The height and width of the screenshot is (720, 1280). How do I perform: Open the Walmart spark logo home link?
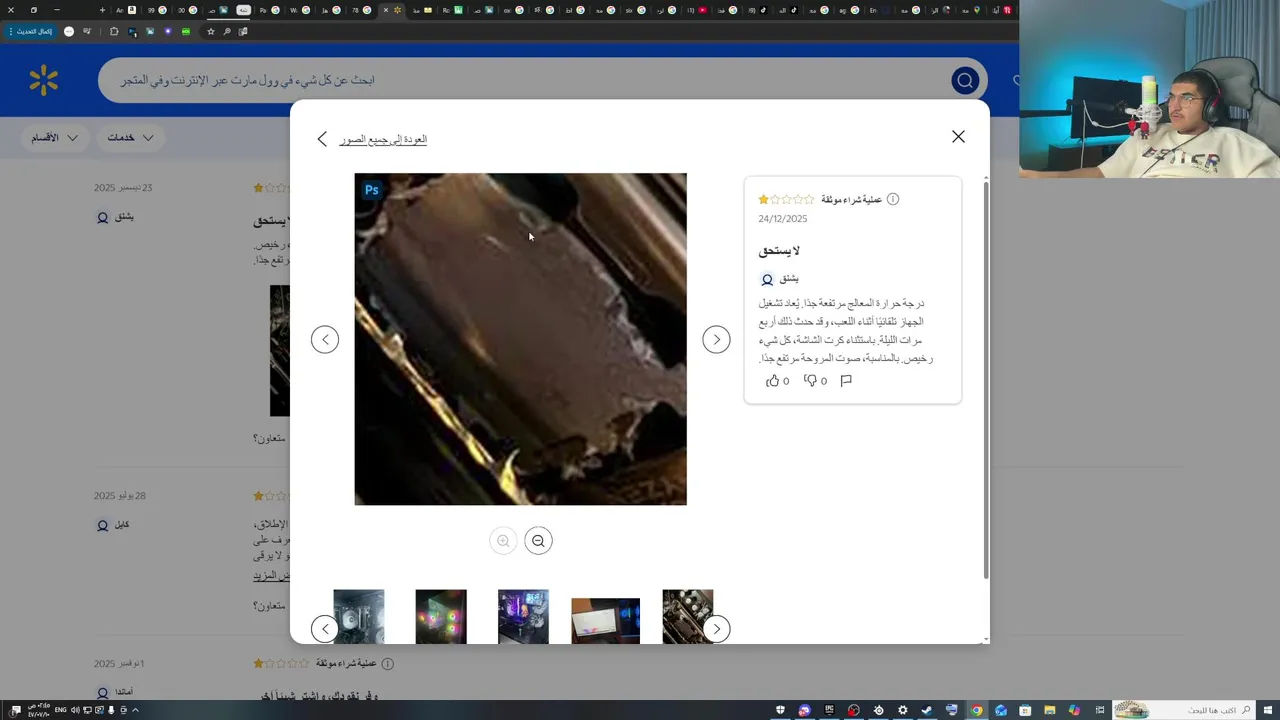[x=44, y=80]
